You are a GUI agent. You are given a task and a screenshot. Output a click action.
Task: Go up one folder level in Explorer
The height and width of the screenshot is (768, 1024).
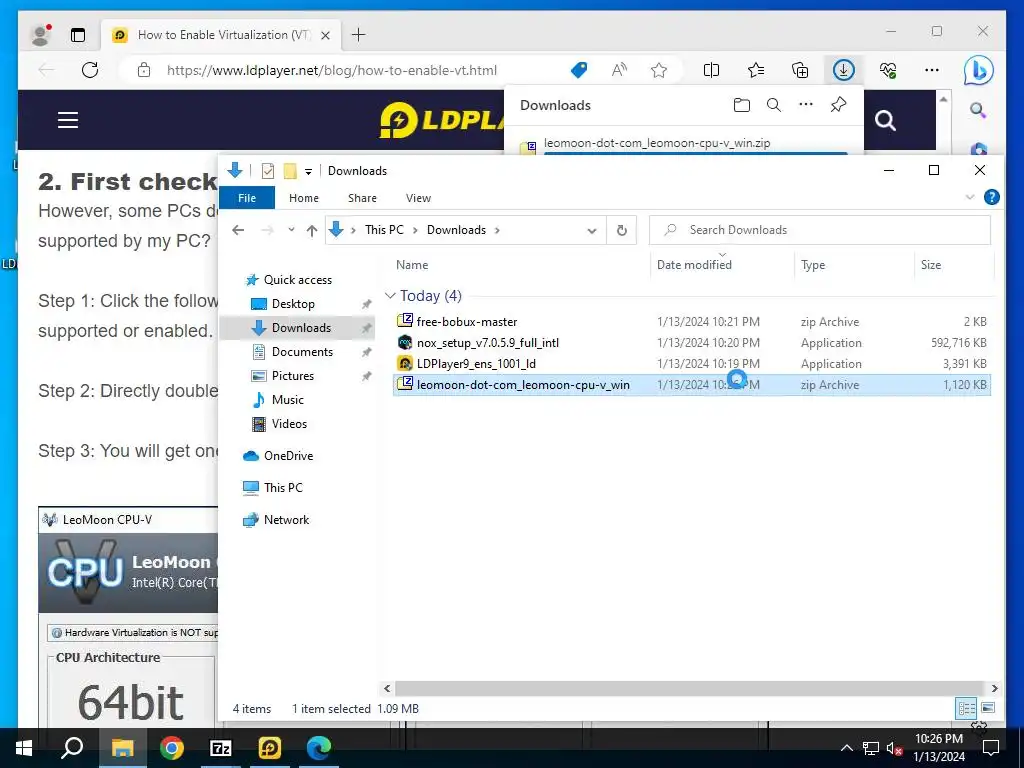point(312,230)
